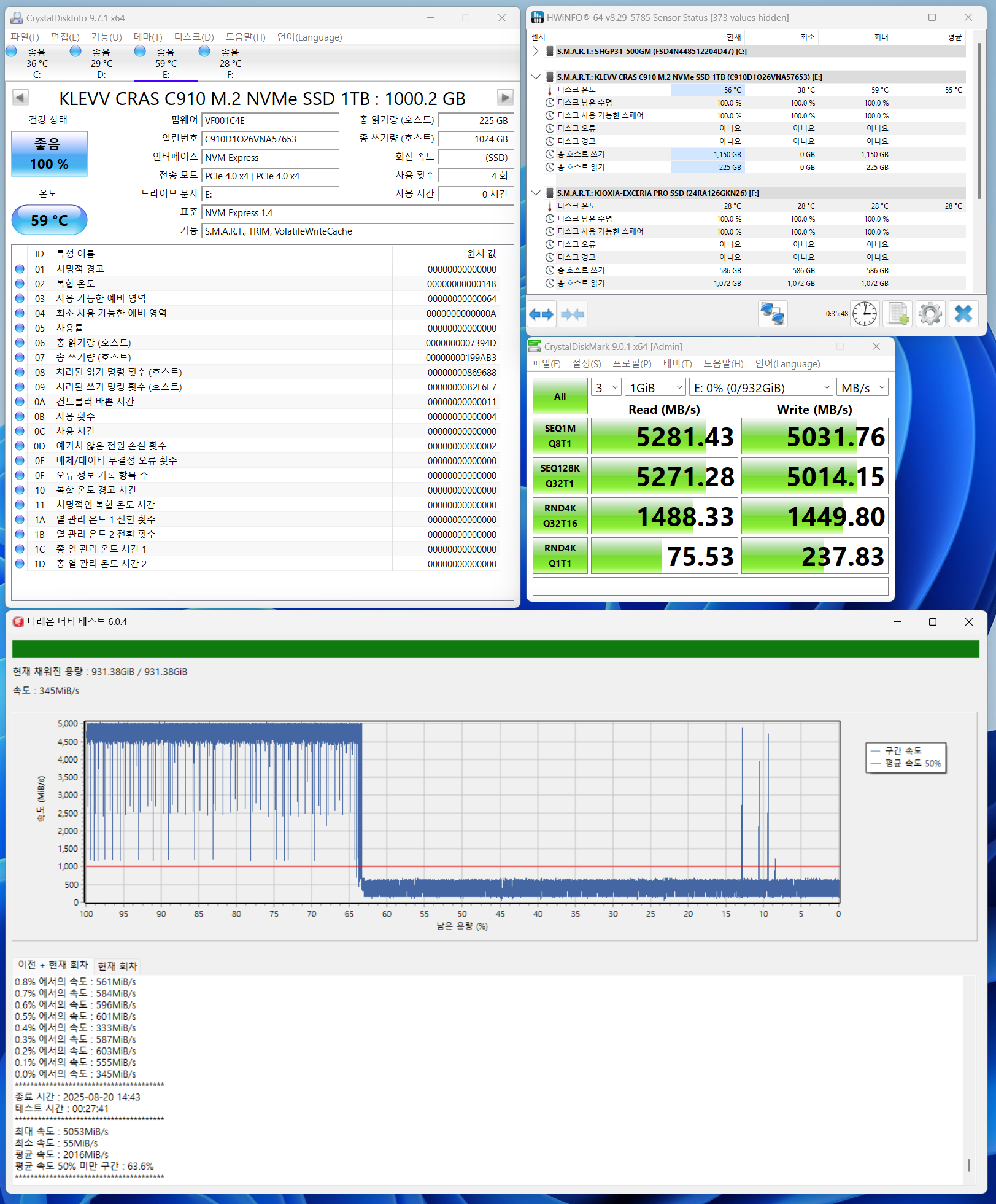Open the MB/s unit dropdown
The width and height of the screenshot is (996, 1204).
(862, 387)
